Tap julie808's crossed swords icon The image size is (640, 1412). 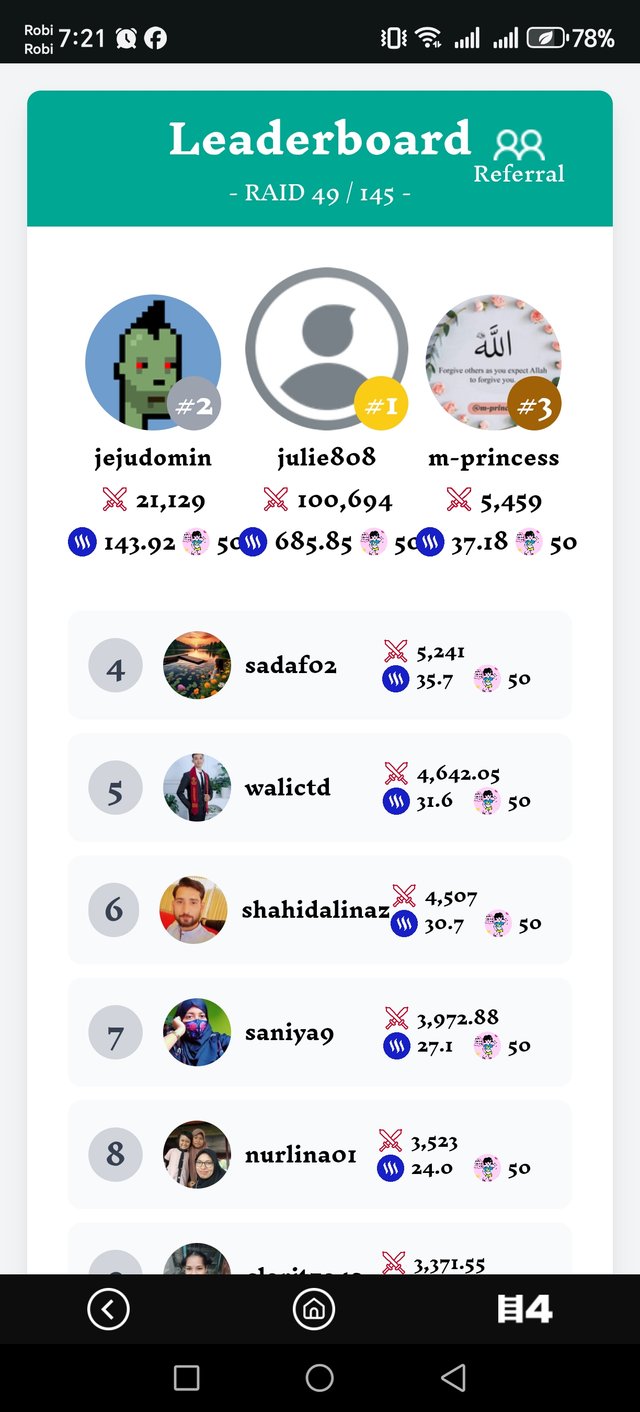[276, 499]
